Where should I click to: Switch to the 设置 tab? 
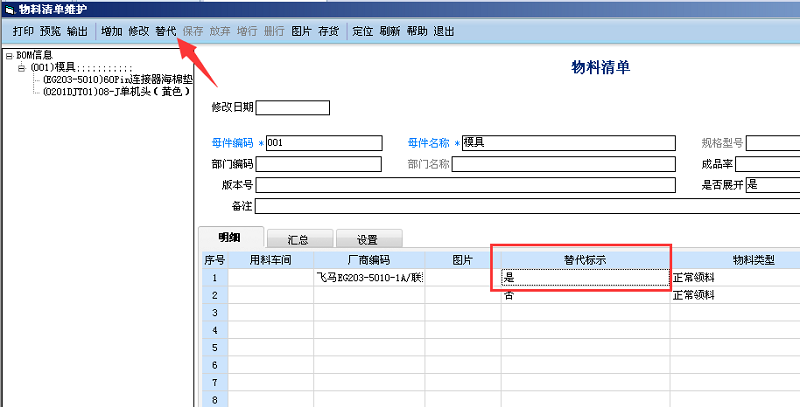[369, 239]
